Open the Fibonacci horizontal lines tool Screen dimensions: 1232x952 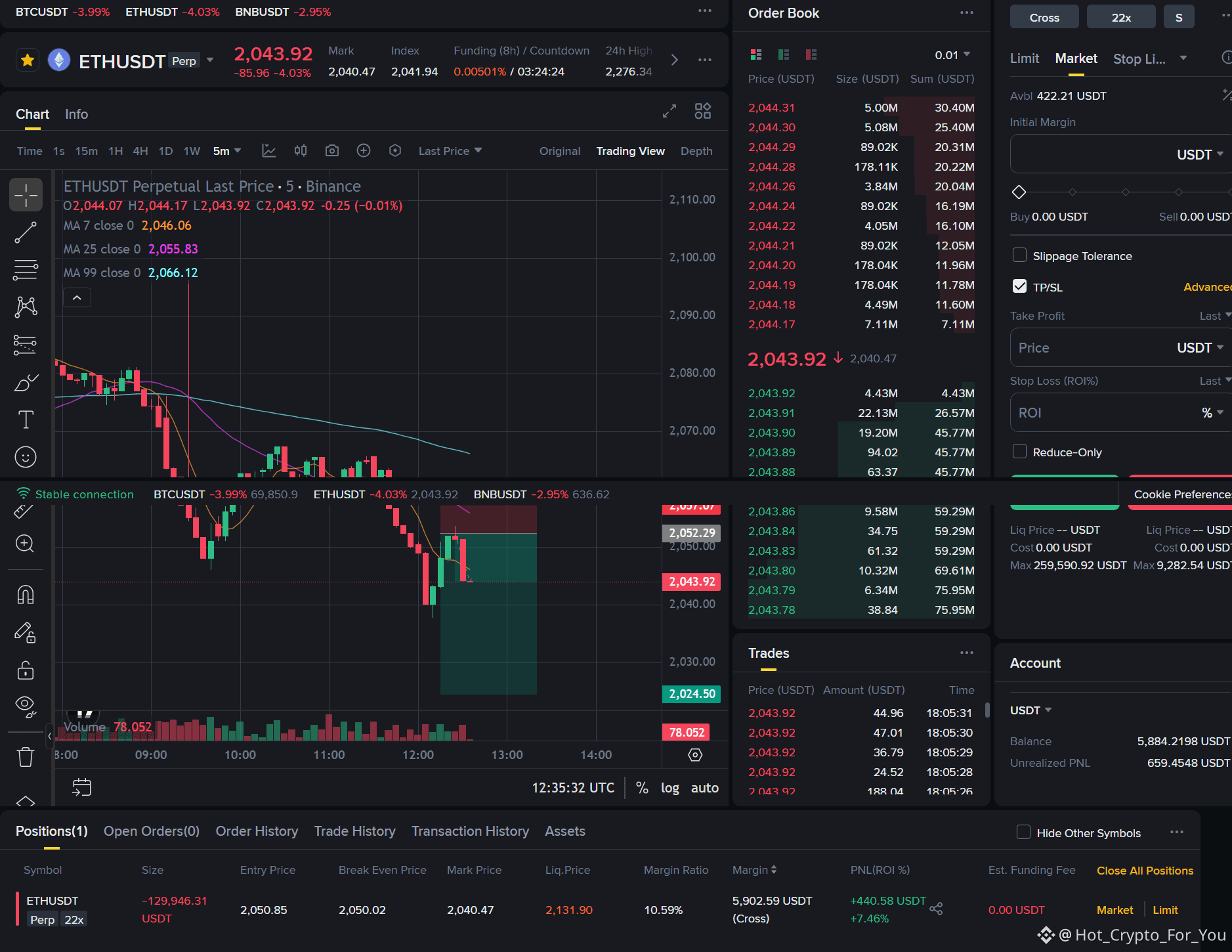[x=26, y=270]
